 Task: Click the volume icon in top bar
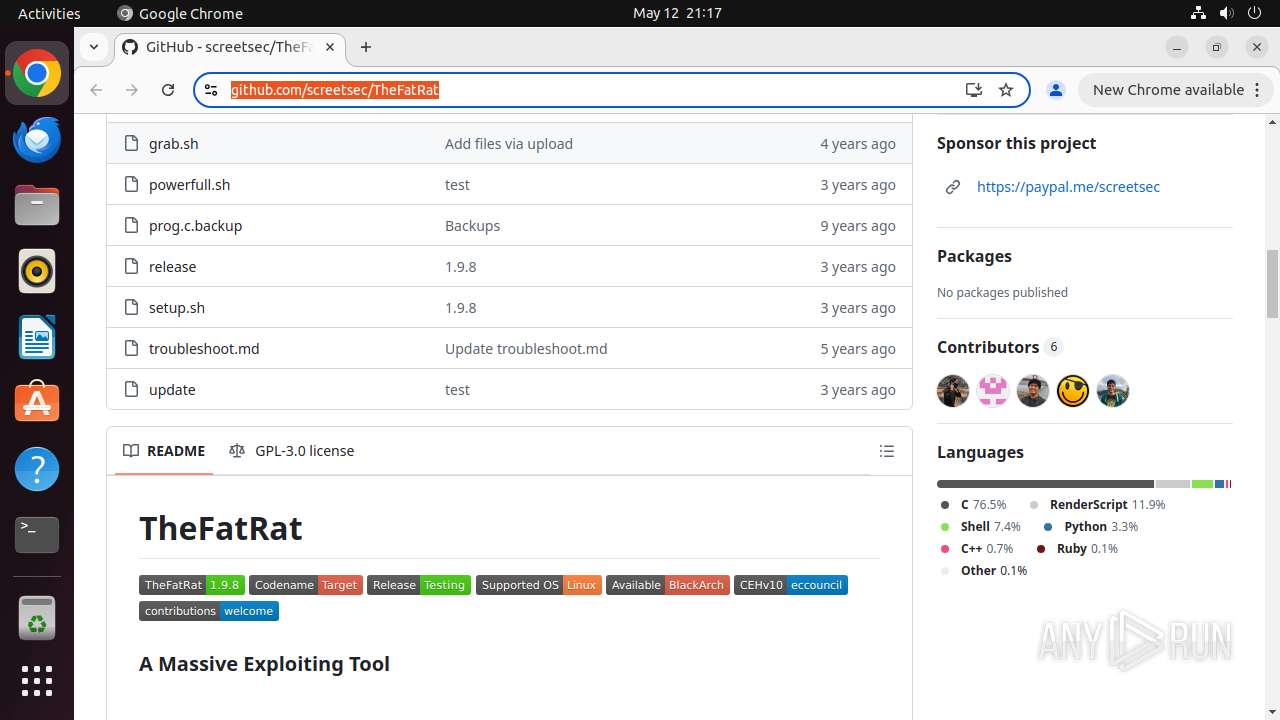coord(1226,13)
